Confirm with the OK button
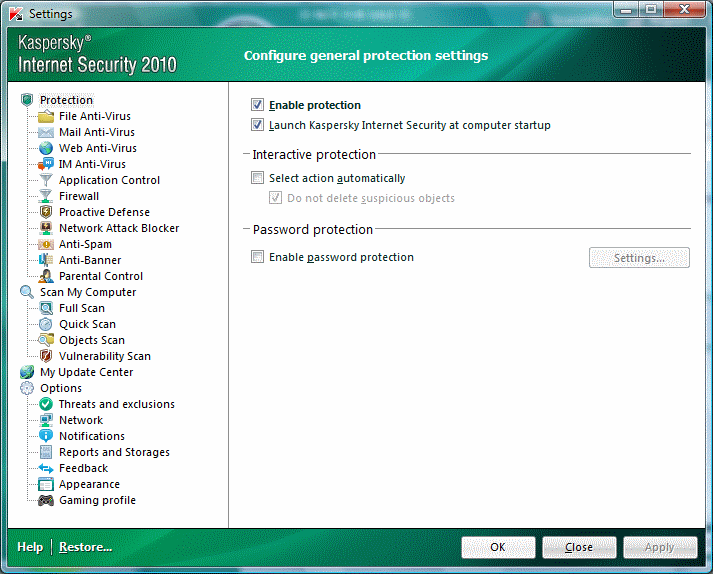 coord(498,547)
